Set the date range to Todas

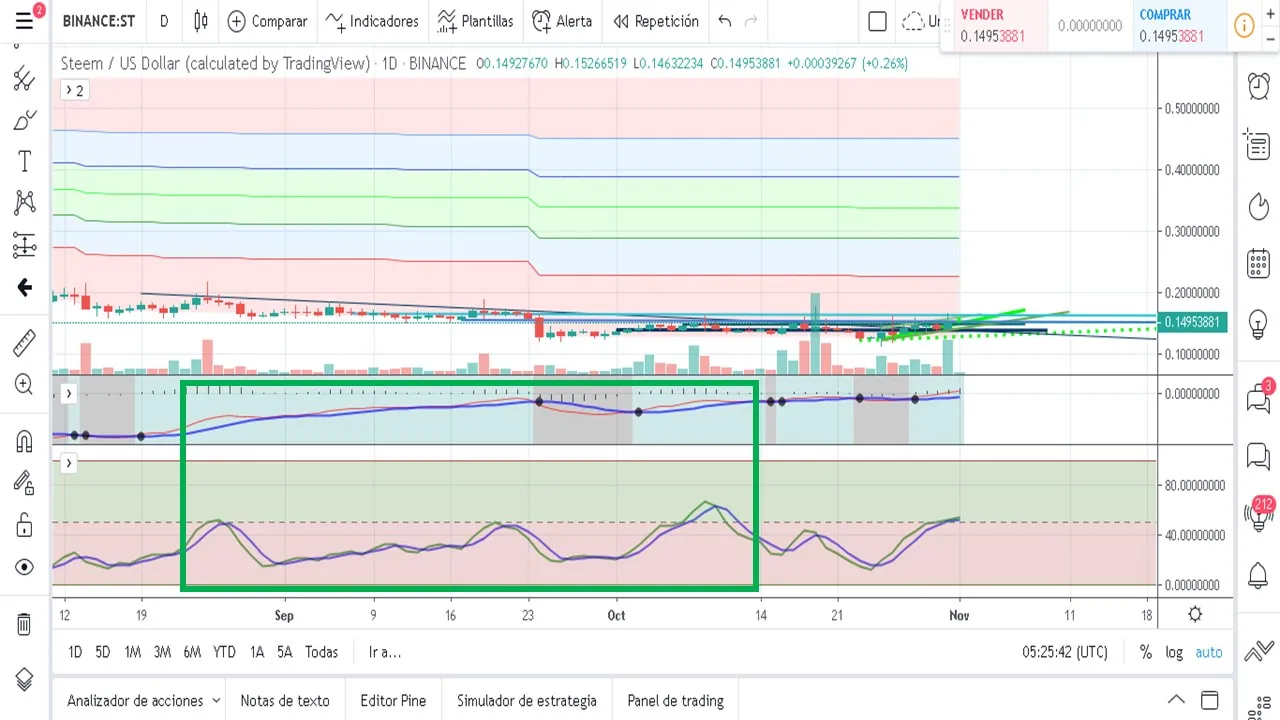(x=321, y=652)
